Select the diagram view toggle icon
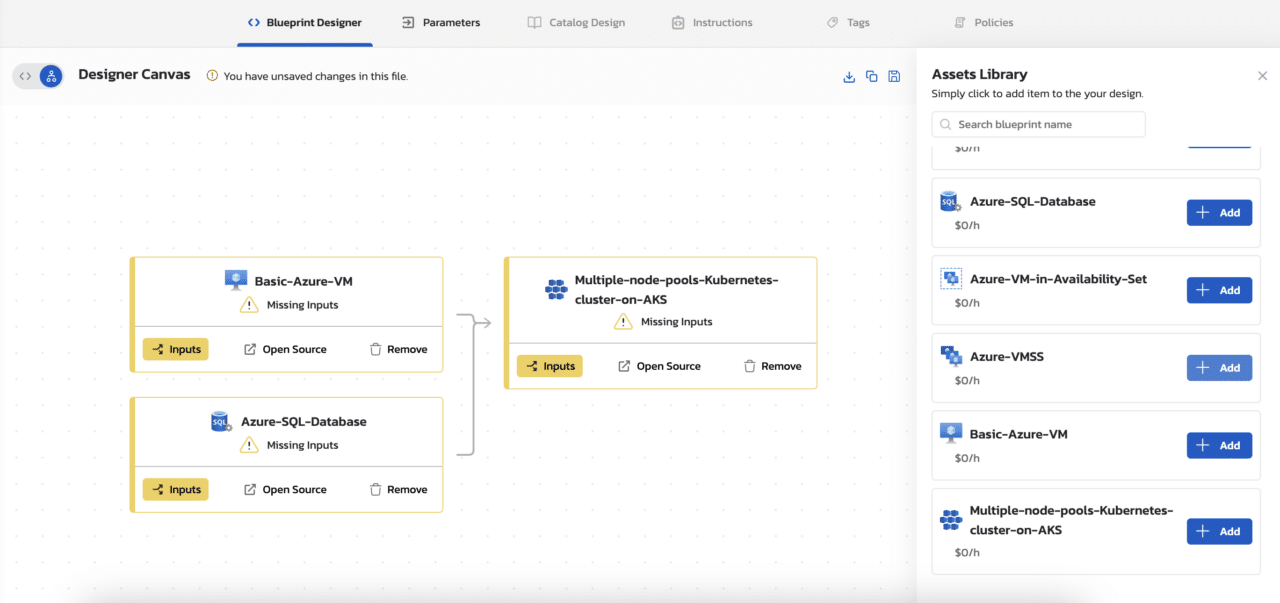1280x603 pixels. [x=50, y=76]
